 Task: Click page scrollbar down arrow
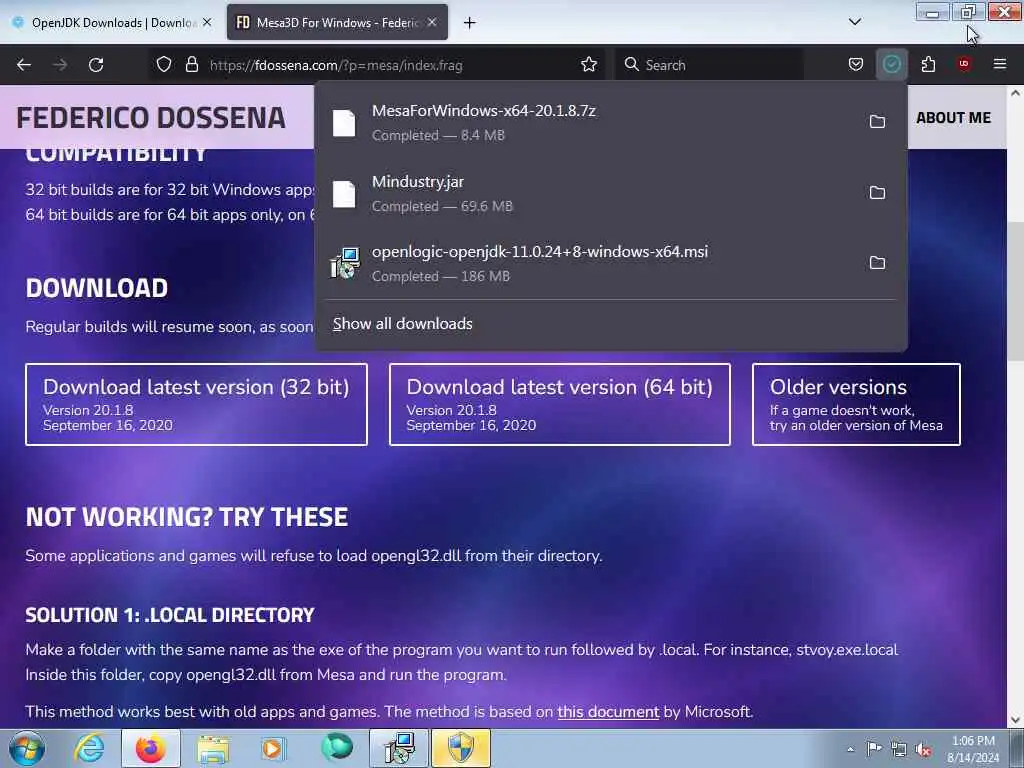pyautogui.click(x=1015, y=720)
